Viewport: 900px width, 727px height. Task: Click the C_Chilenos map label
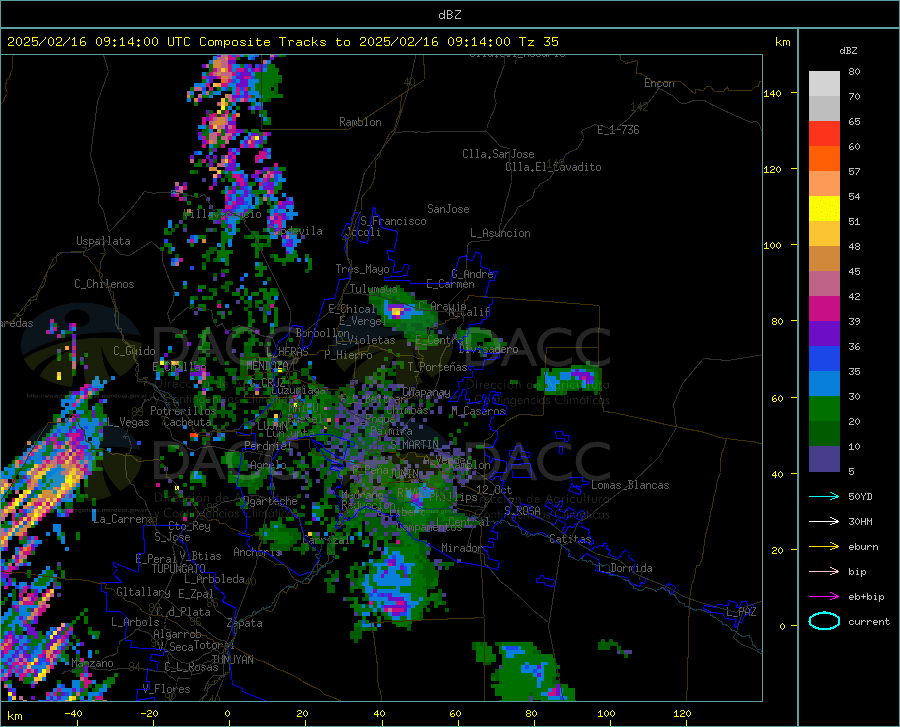pyautogui.click(x=104, y=284)
